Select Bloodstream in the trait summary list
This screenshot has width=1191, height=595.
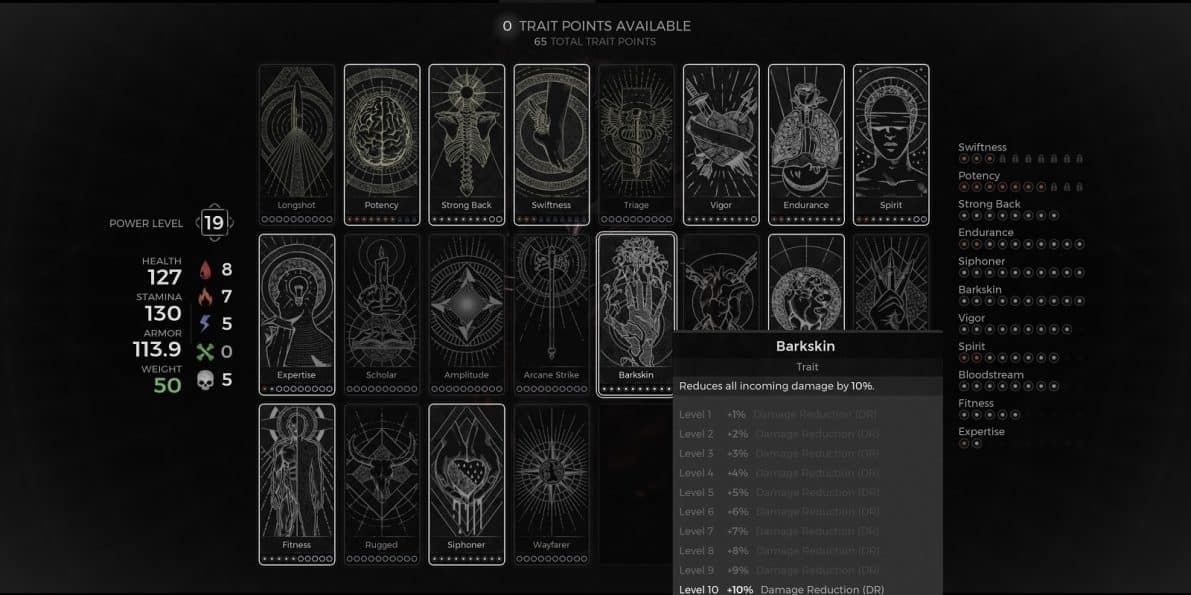(x=990, y=375)
